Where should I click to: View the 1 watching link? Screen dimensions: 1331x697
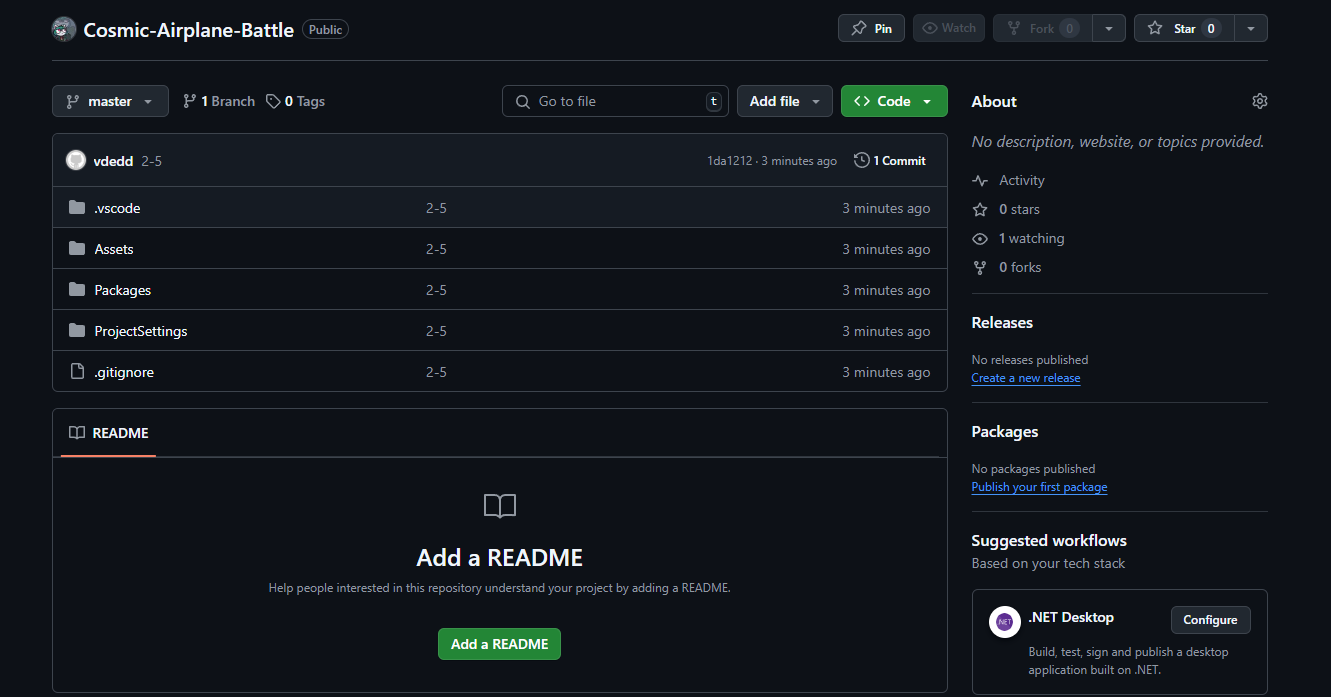(1018, 239)
